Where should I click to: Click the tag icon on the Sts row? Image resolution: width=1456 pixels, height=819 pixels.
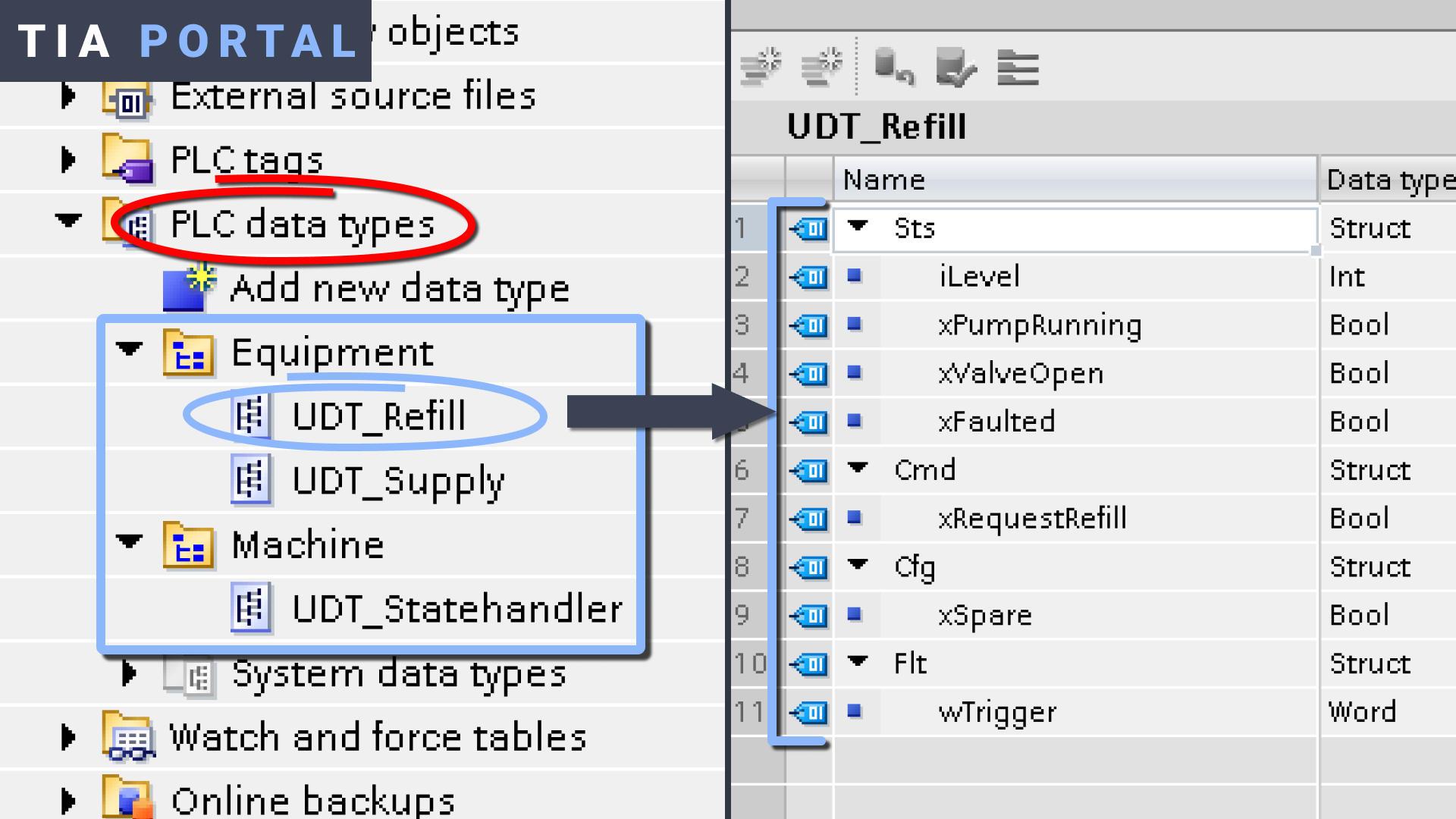(809, 228)
